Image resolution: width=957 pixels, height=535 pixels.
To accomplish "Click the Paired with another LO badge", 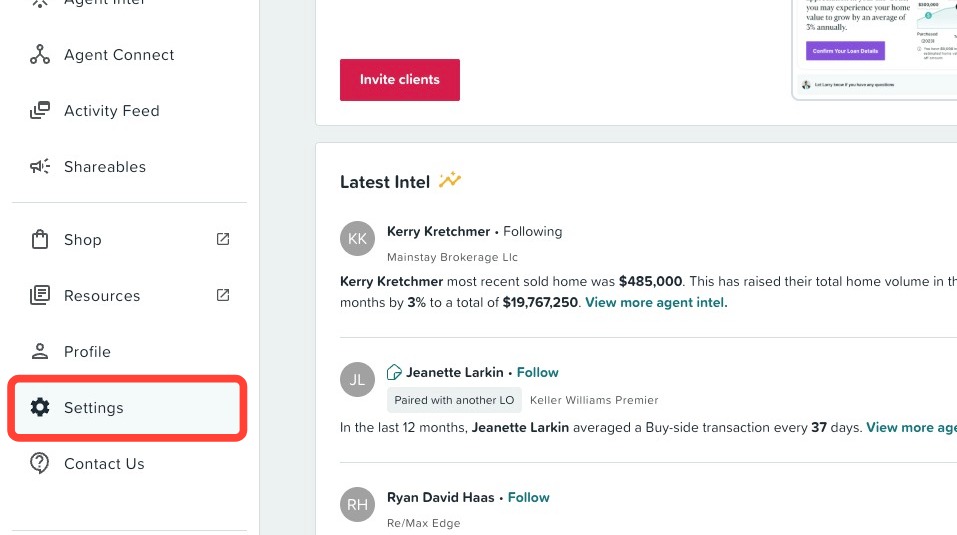I will coord(454,400).
